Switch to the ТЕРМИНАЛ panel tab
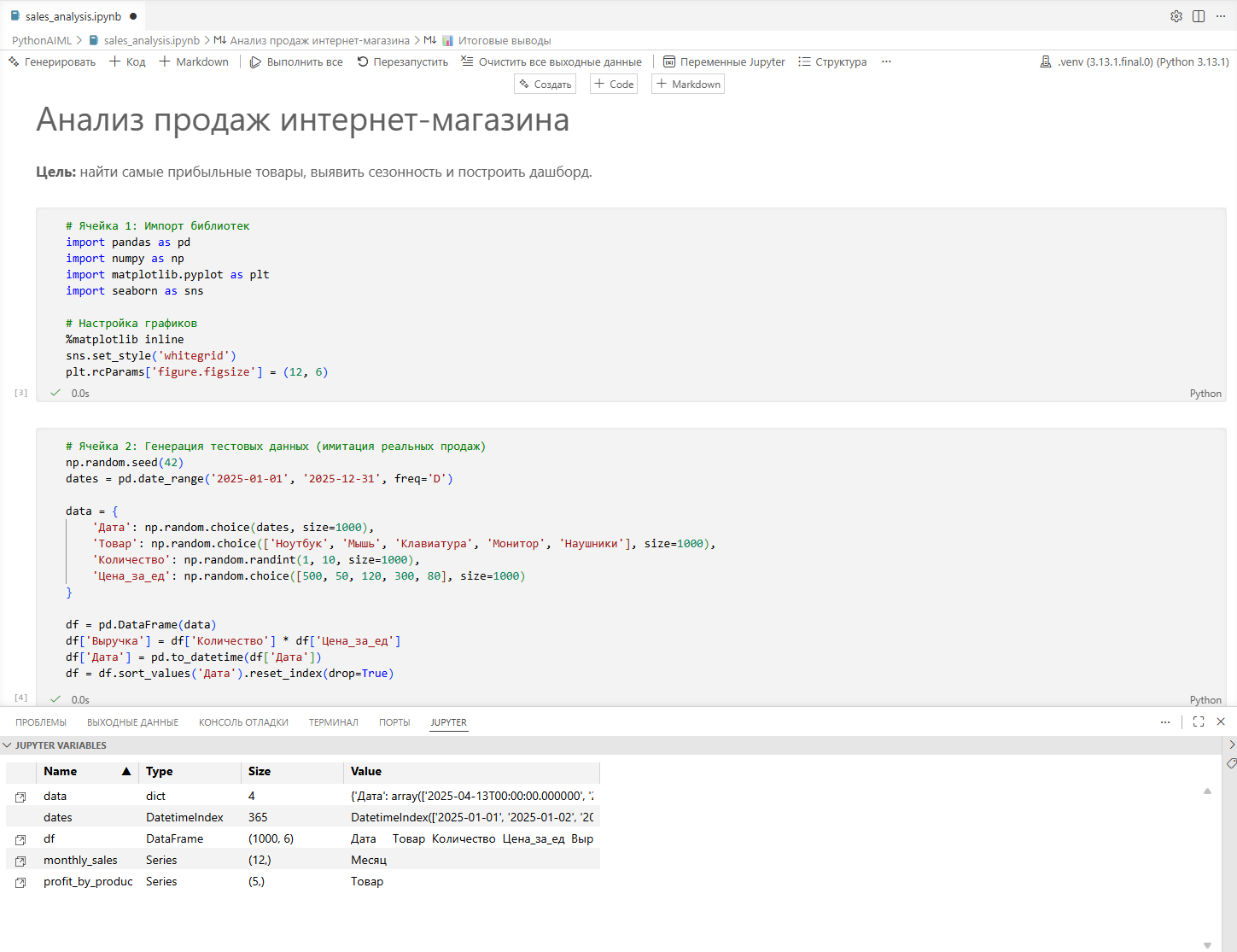Viewport: 1237px width, 952px height. [x=334, y=722]
